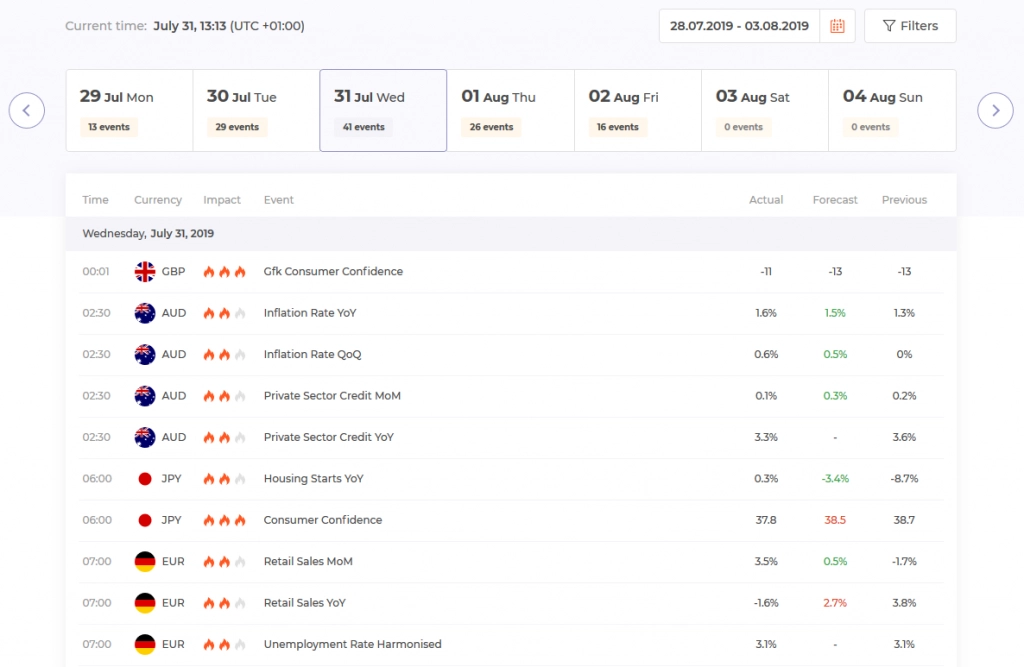
Task: Click the 41 events badge under 31 Jul
Action: [x=364, y=127]
